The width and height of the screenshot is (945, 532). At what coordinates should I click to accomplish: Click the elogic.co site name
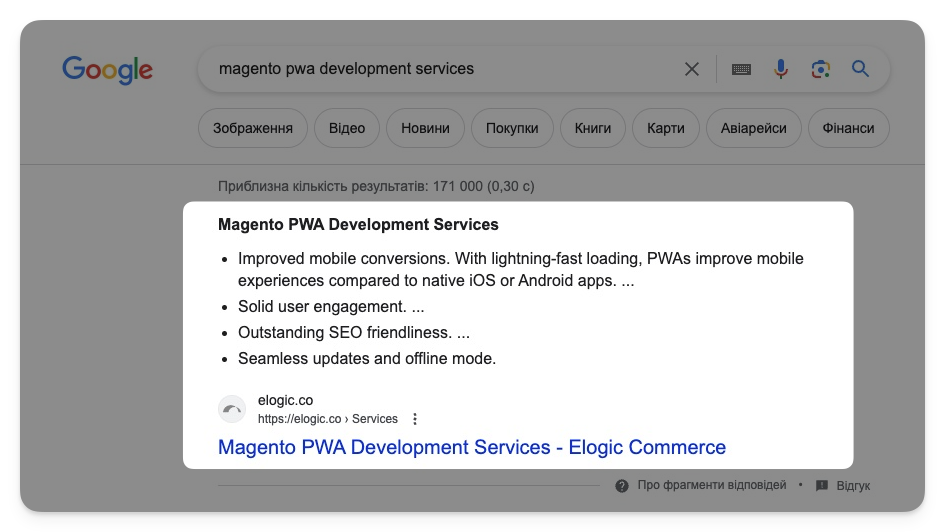285,400
